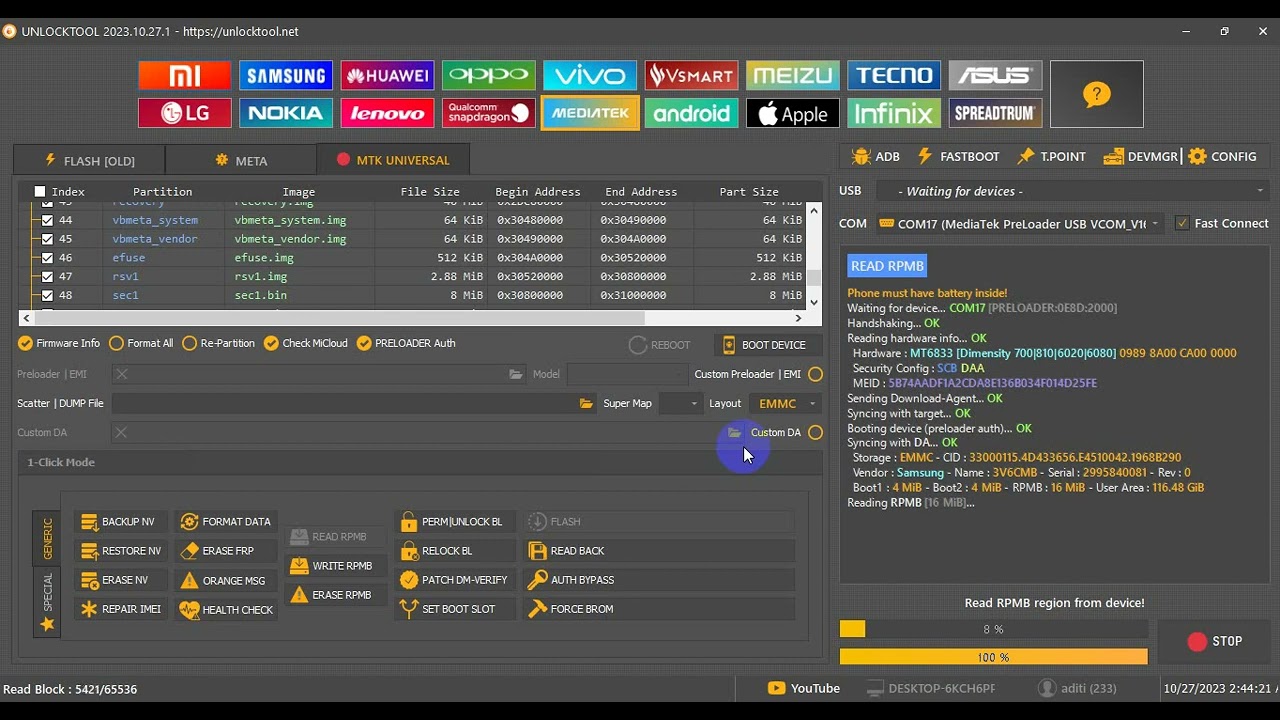Click the Scatter file browse folder icon

(x=586, y=404)
